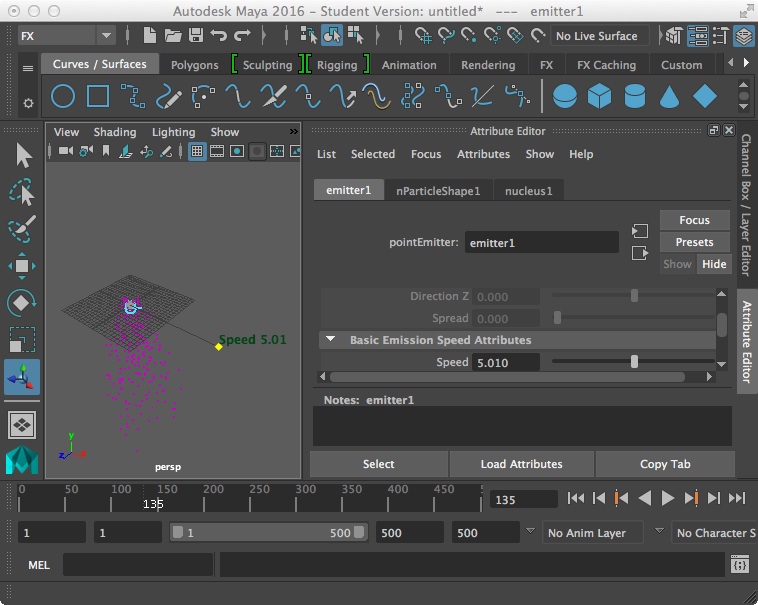Show the next shelf tabs arrow
This screenshot has height=605, width=758.
point(746,62)
